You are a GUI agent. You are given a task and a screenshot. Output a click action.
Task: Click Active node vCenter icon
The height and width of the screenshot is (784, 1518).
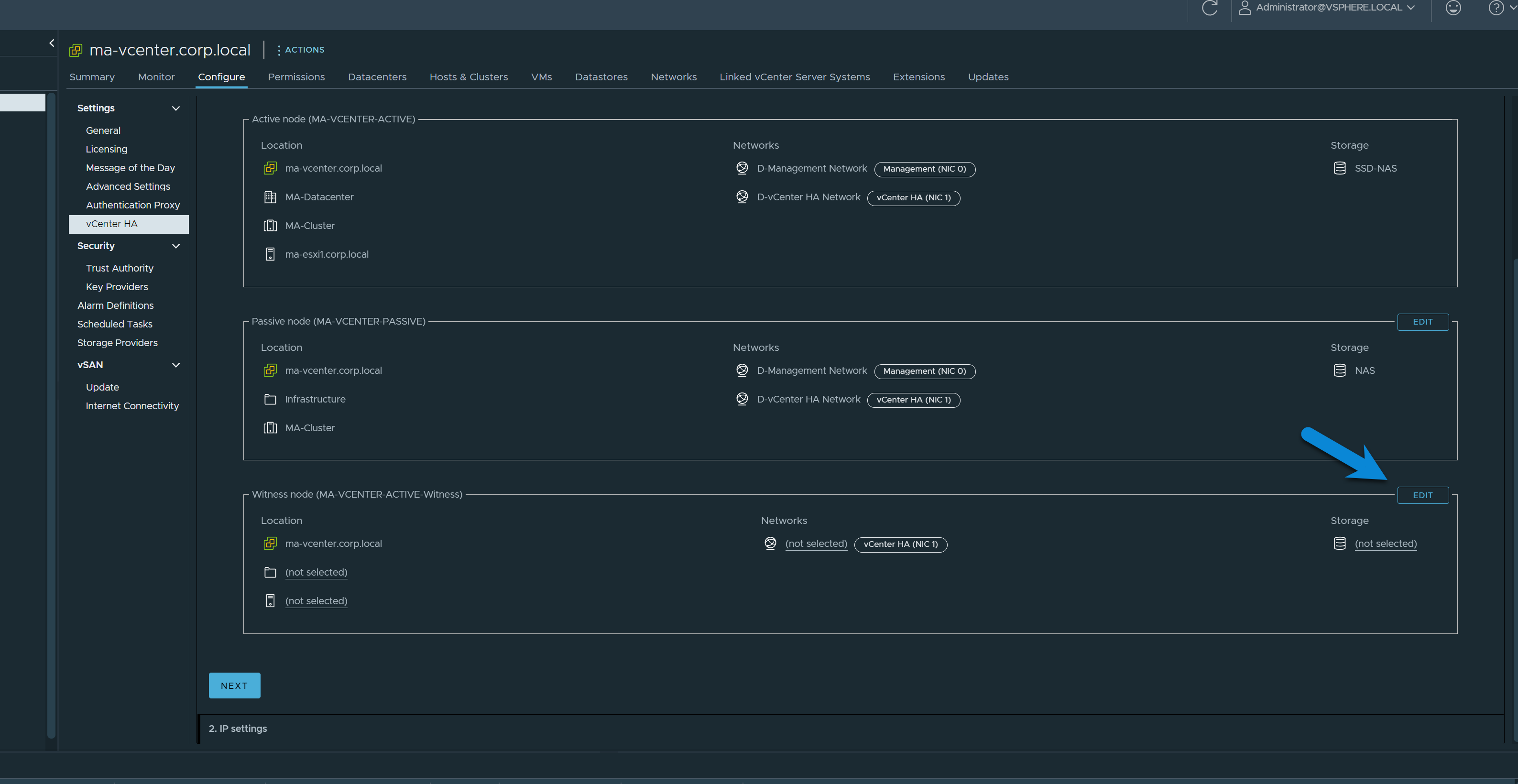tap(270, 168)
